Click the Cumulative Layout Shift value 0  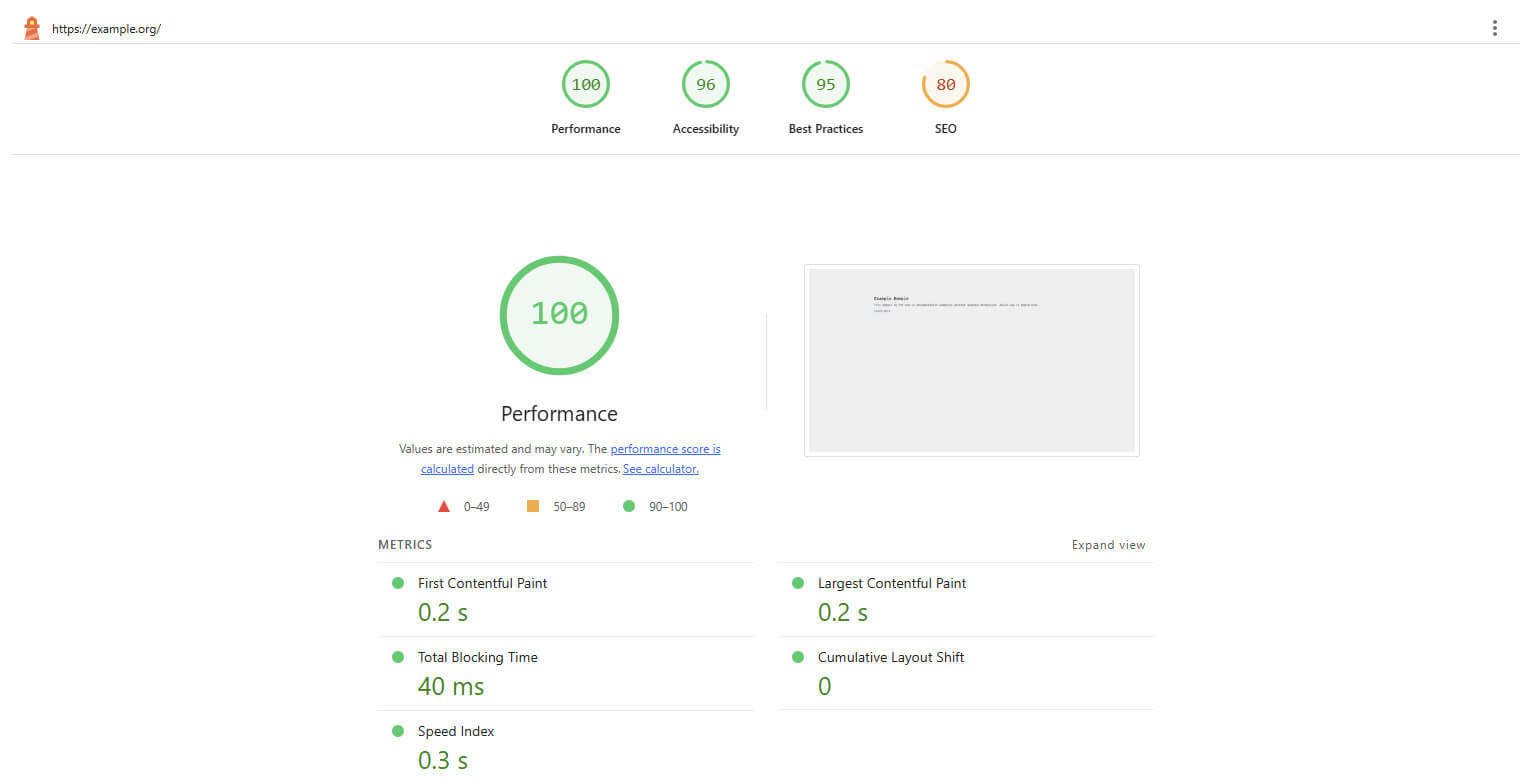(824, 686)
